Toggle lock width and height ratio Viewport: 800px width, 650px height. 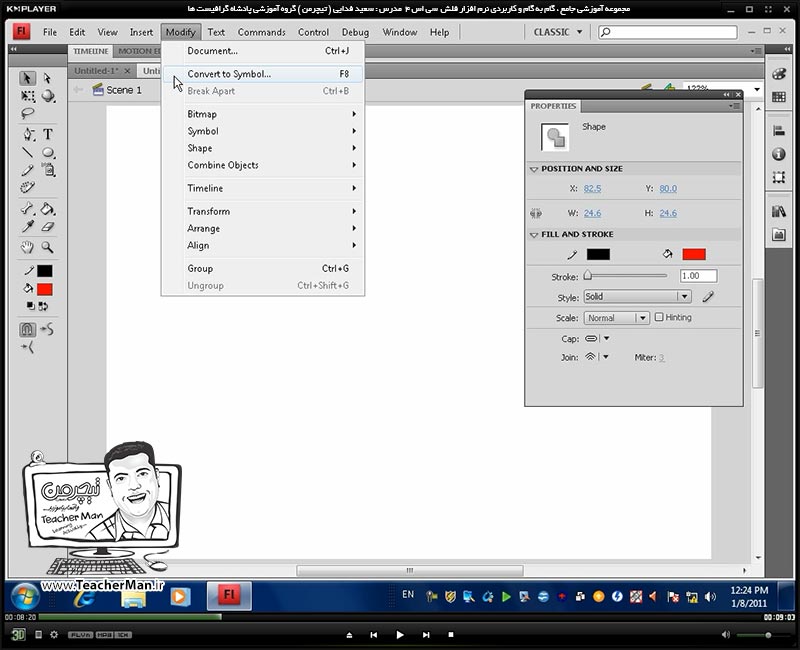[536, 213]
